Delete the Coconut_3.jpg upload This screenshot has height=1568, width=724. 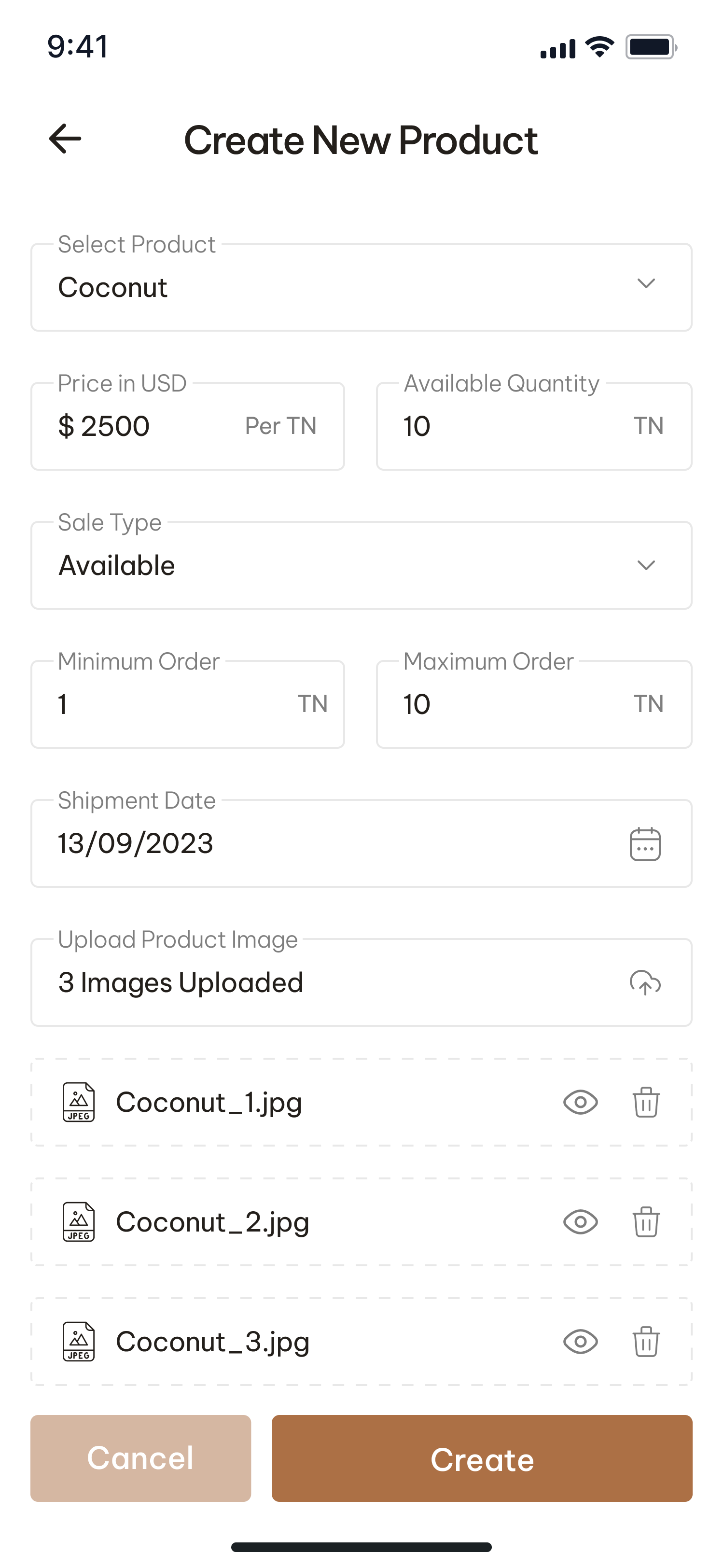(x=645, y=1342)
